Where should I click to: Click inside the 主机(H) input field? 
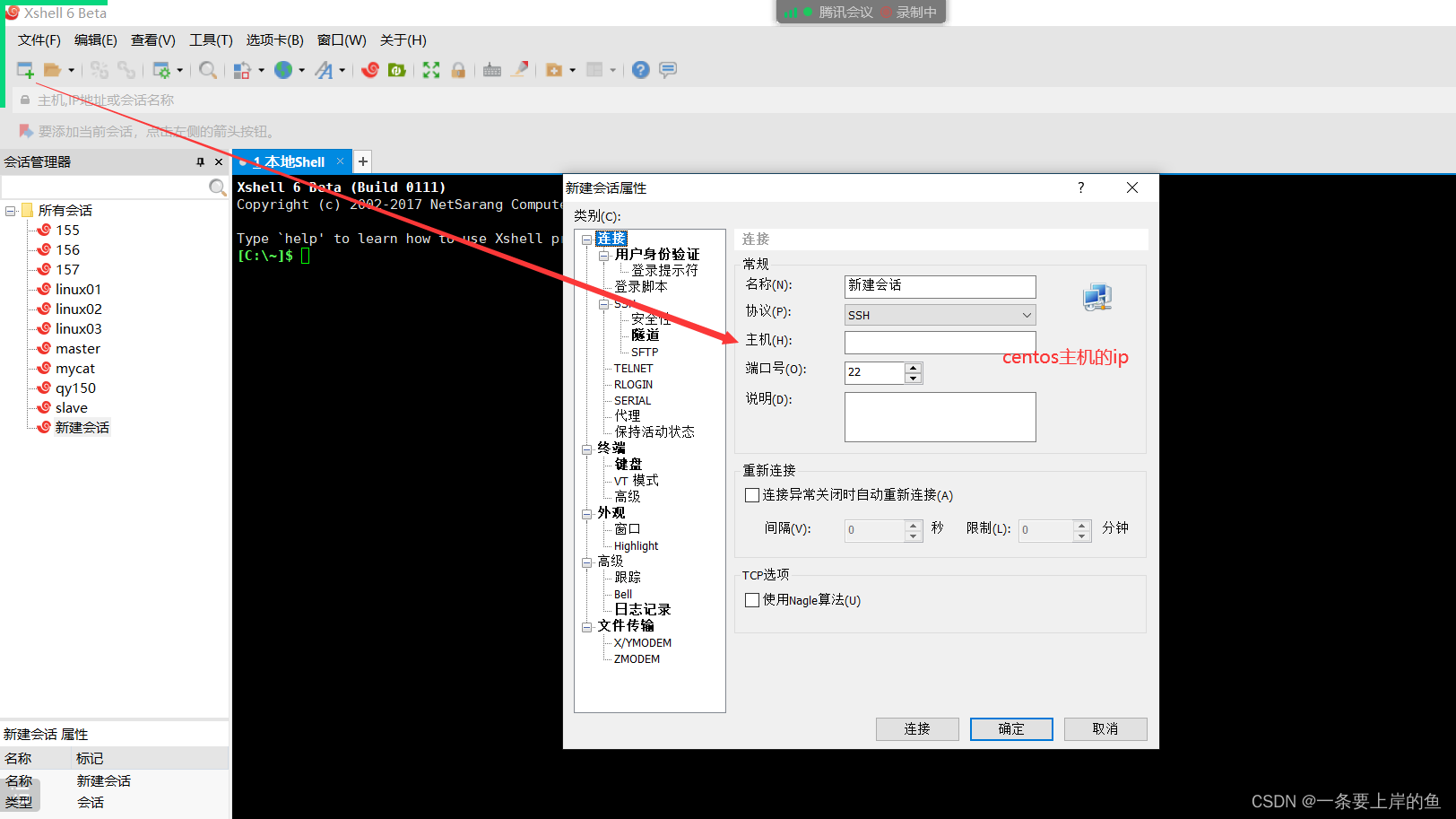coord(940,342)
